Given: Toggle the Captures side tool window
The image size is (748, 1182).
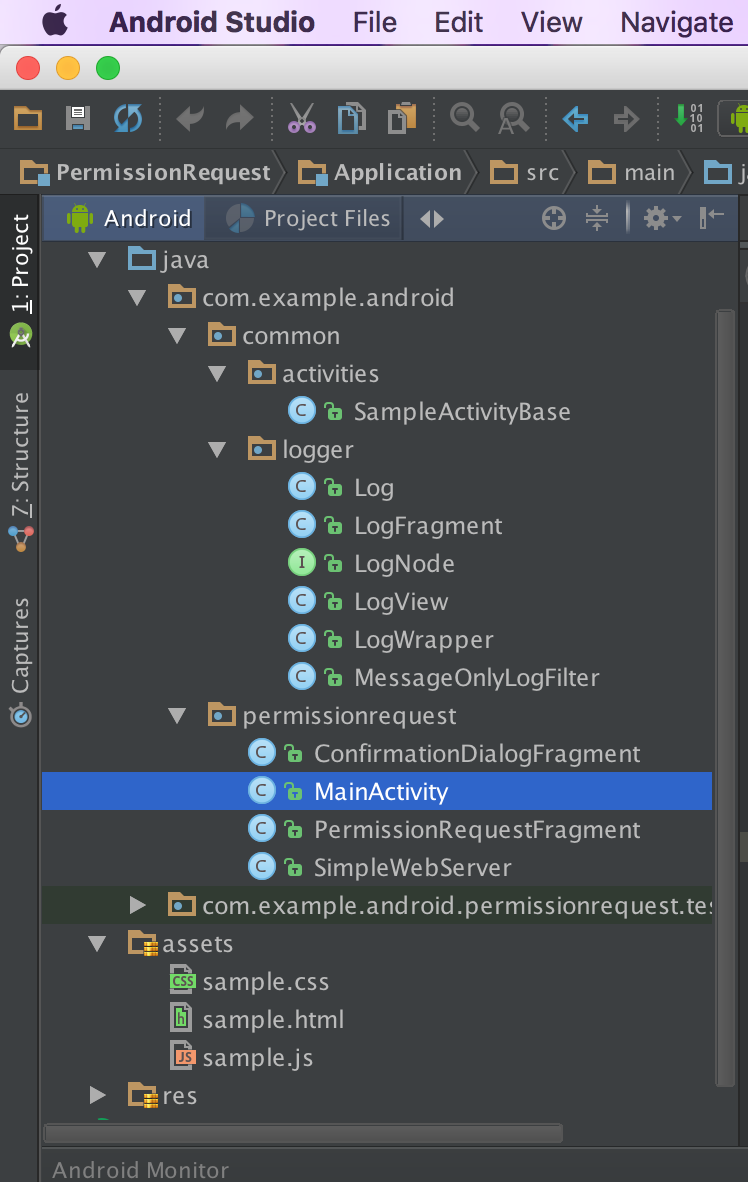Looking at the screenshot, I should pos(20,661).
